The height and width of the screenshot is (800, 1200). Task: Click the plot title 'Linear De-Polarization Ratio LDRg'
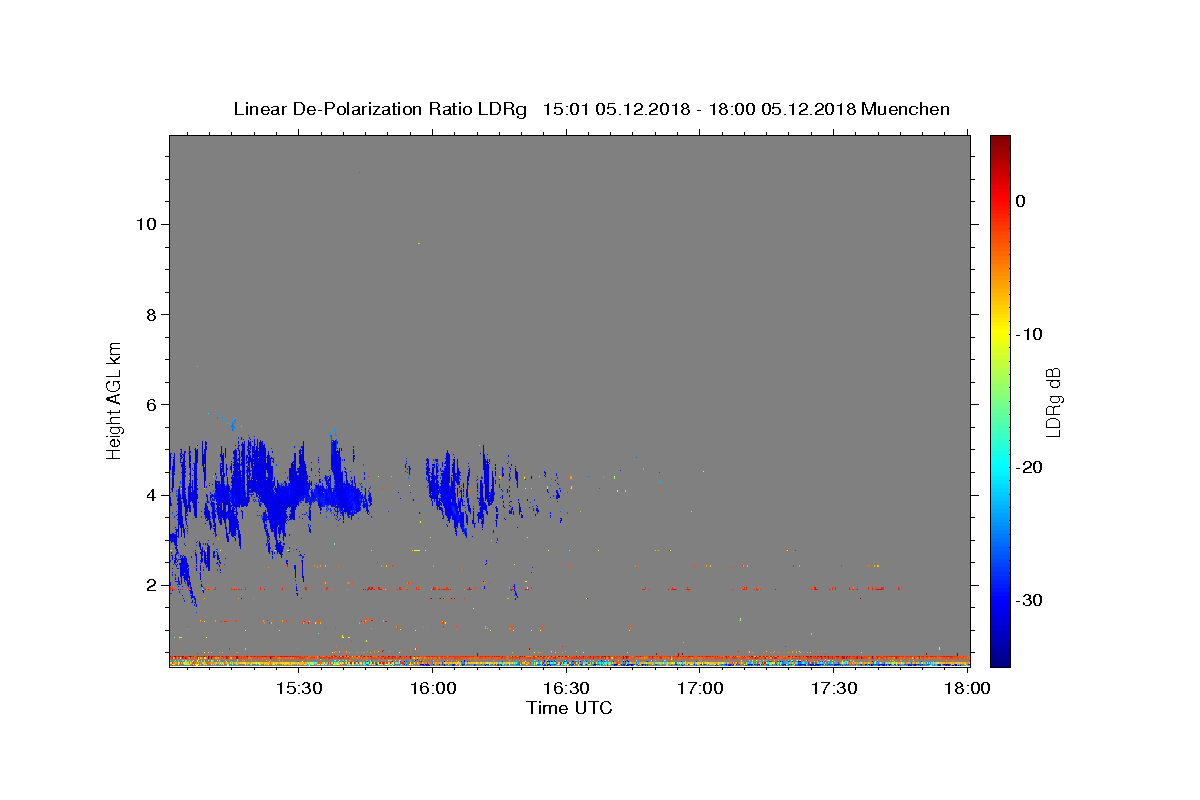380,109
